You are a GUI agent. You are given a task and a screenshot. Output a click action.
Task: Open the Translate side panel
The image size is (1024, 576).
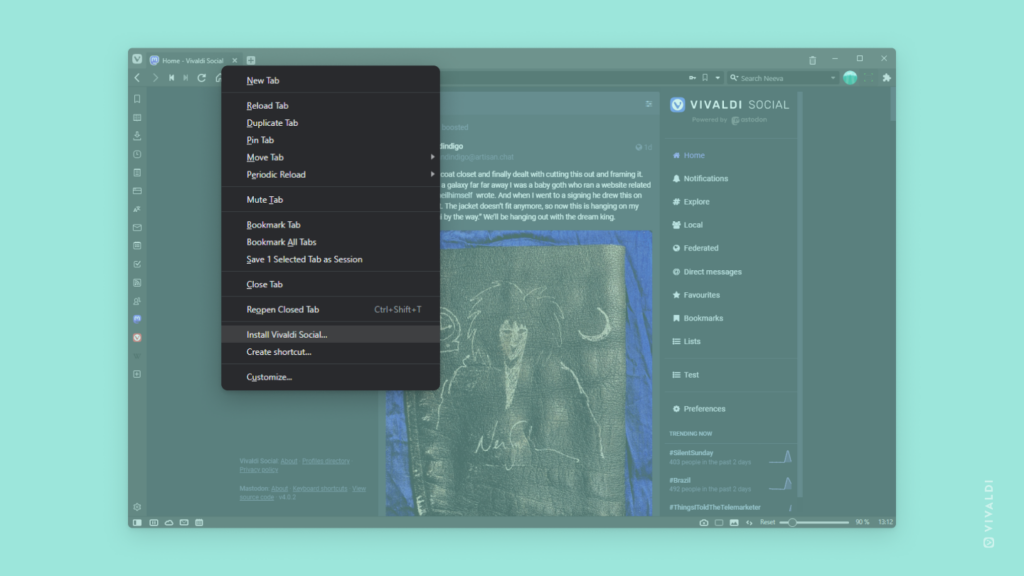pos(137,209)
